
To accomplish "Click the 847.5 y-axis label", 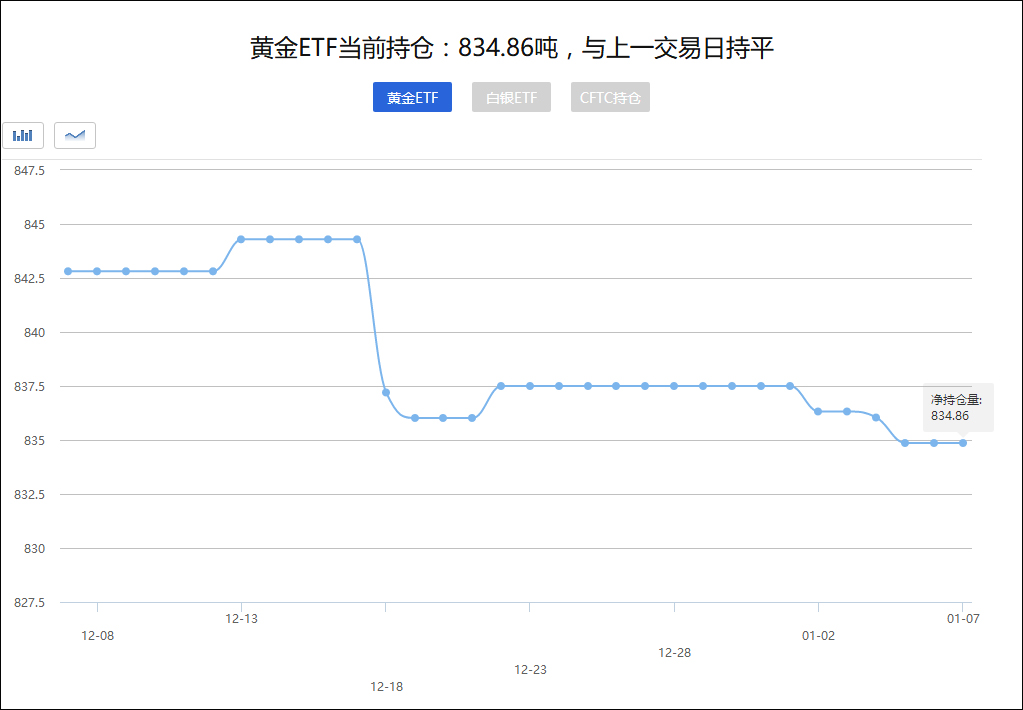I will coord(29,170).
